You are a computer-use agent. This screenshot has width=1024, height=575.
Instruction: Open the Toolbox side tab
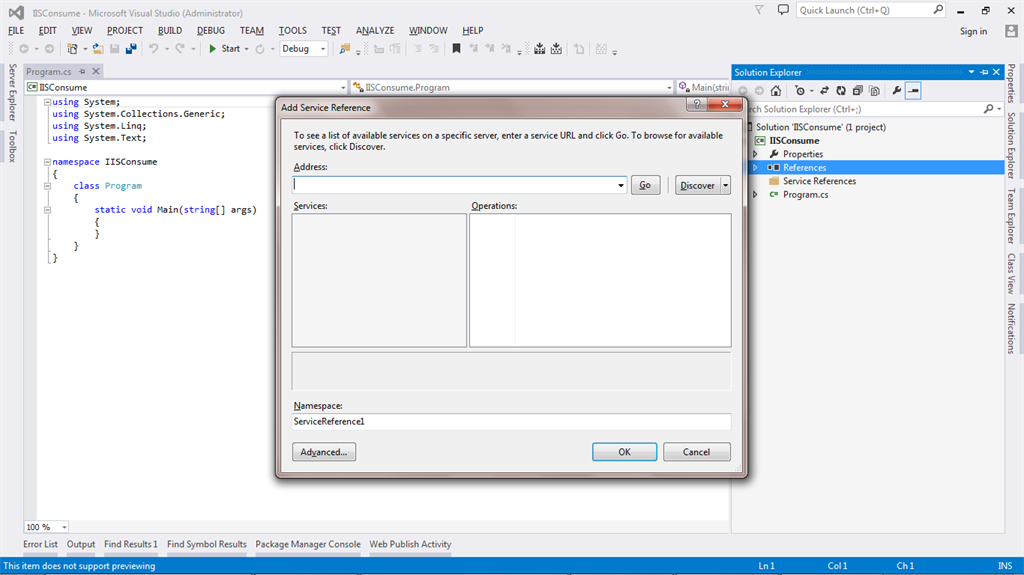pyautogui.click(x=12, y=146)
